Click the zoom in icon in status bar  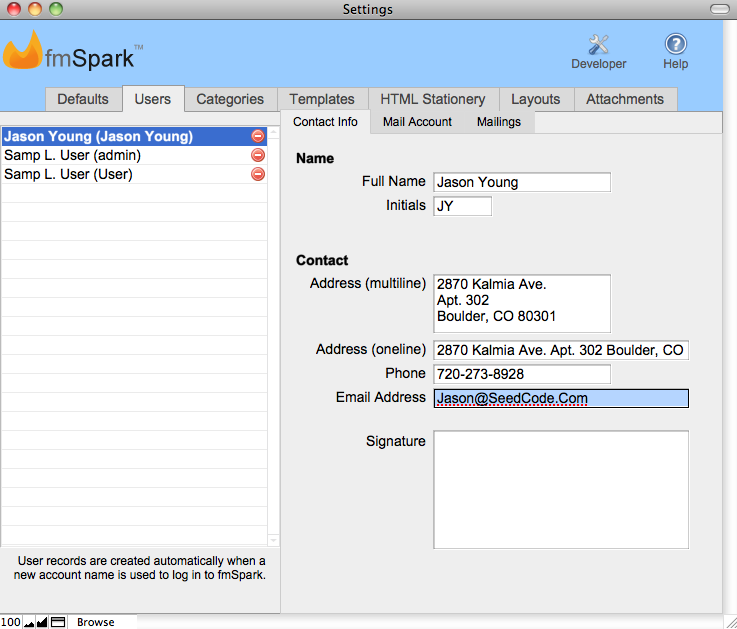(x=42, y=622)
